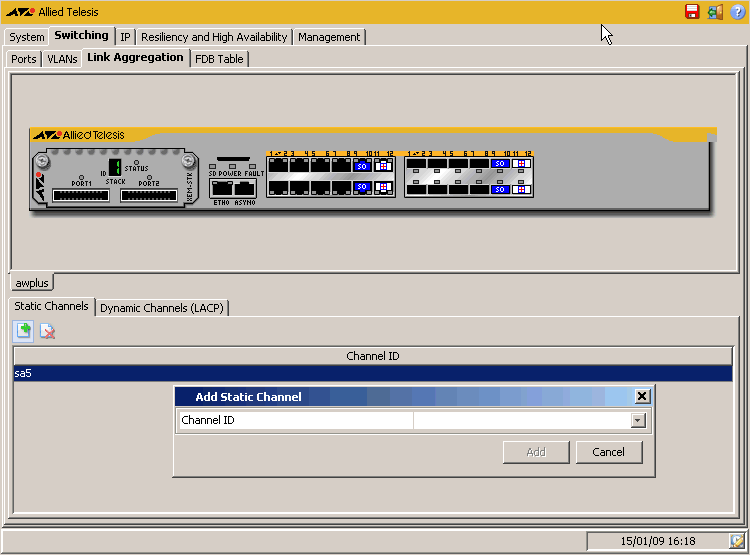The width and height of the screenshot is (750, 555).
Task: Click Cancel in Add Static Channel dialog
Action: tap(608, 452)
